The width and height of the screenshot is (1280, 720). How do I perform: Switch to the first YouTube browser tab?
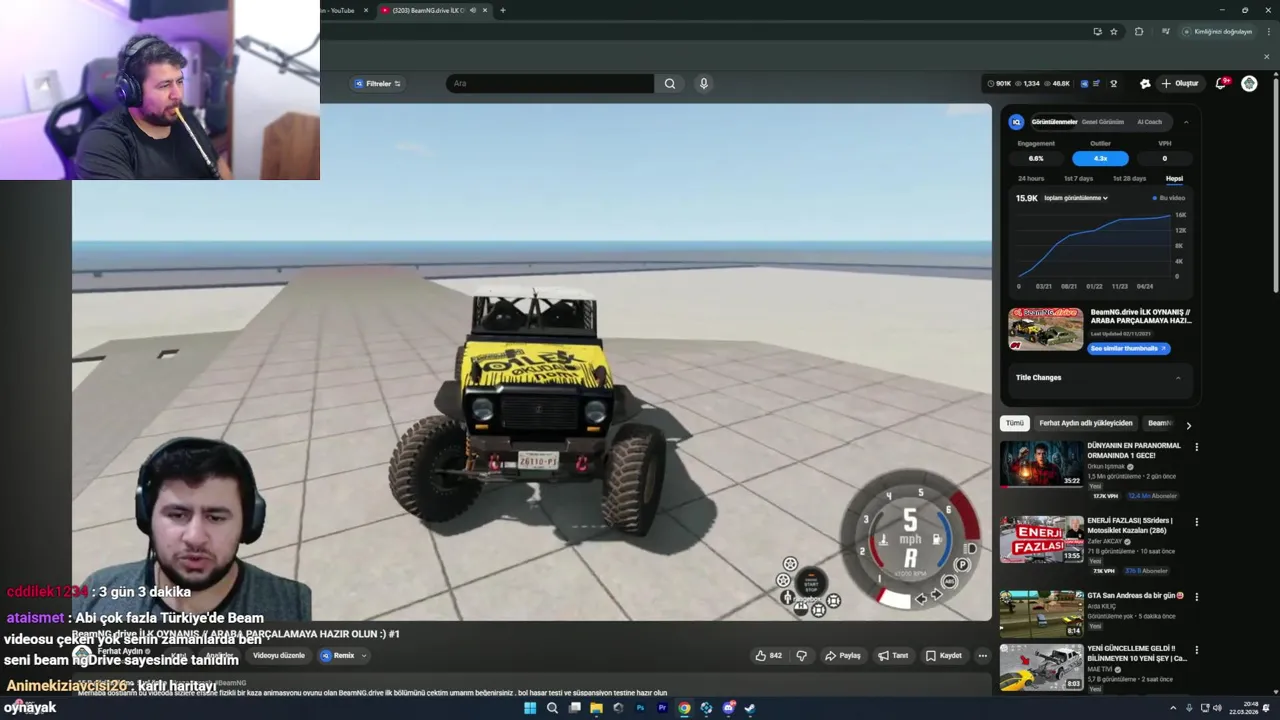click(x=340, y=10)
